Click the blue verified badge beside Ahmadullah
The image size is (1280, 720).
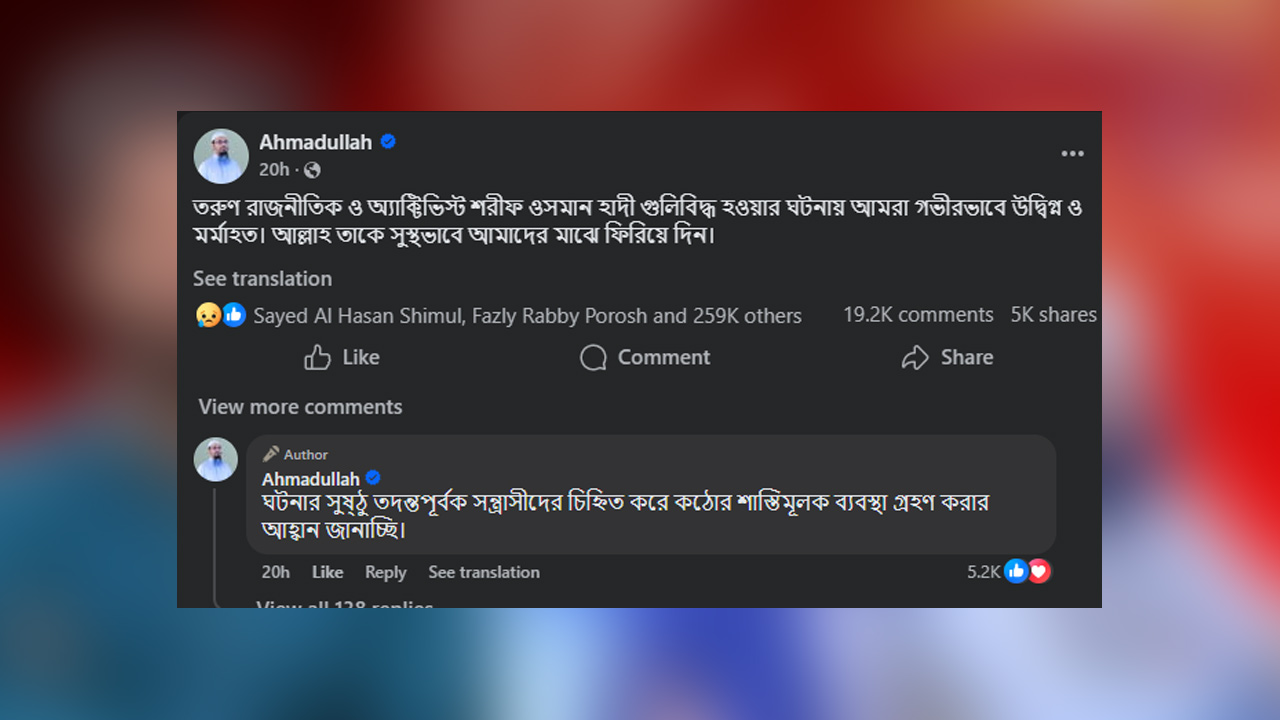(388, 142)
